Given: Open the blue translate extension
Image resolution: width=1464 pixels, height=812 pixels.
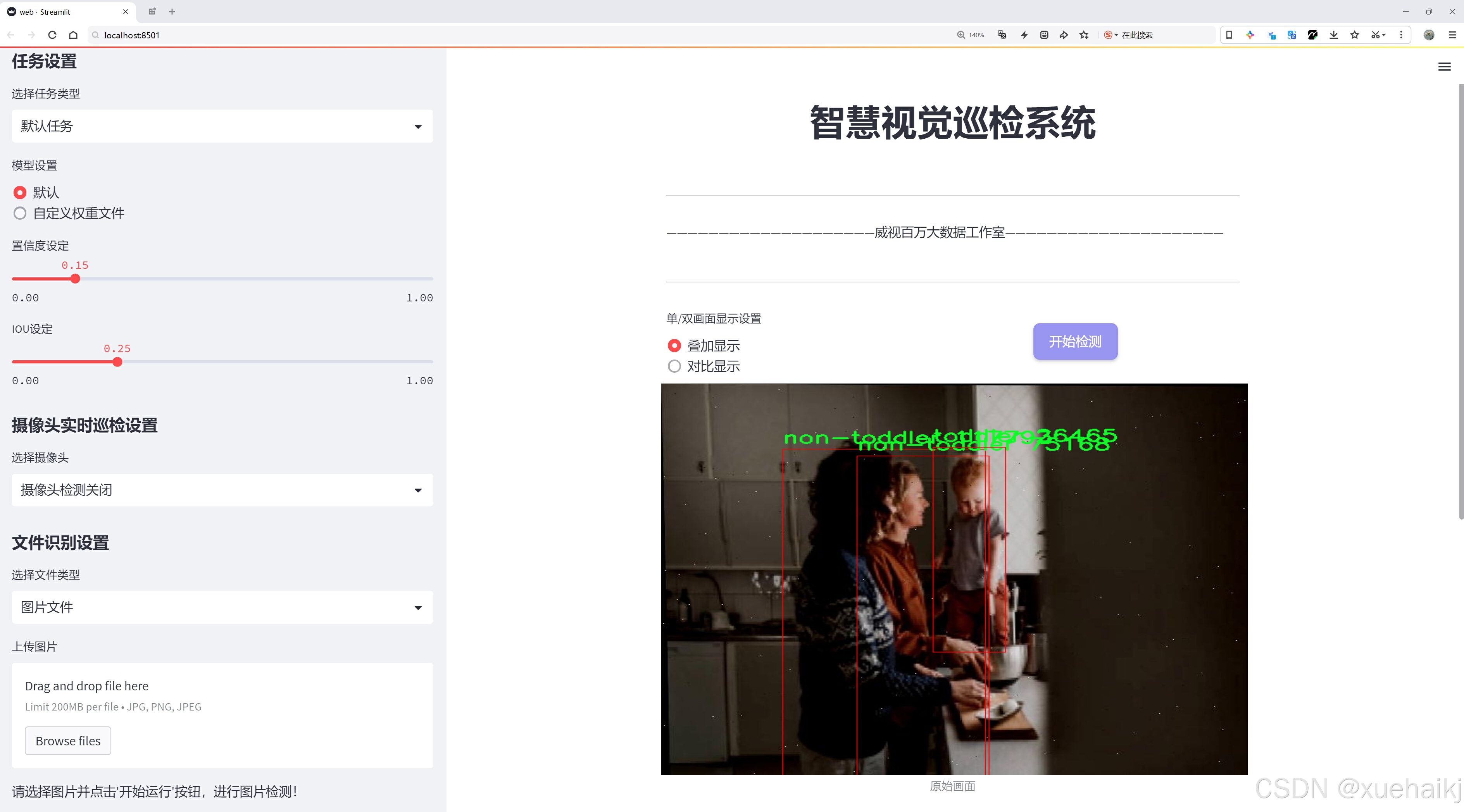Looking at the screenshot, I should (x=1292, y=35).
